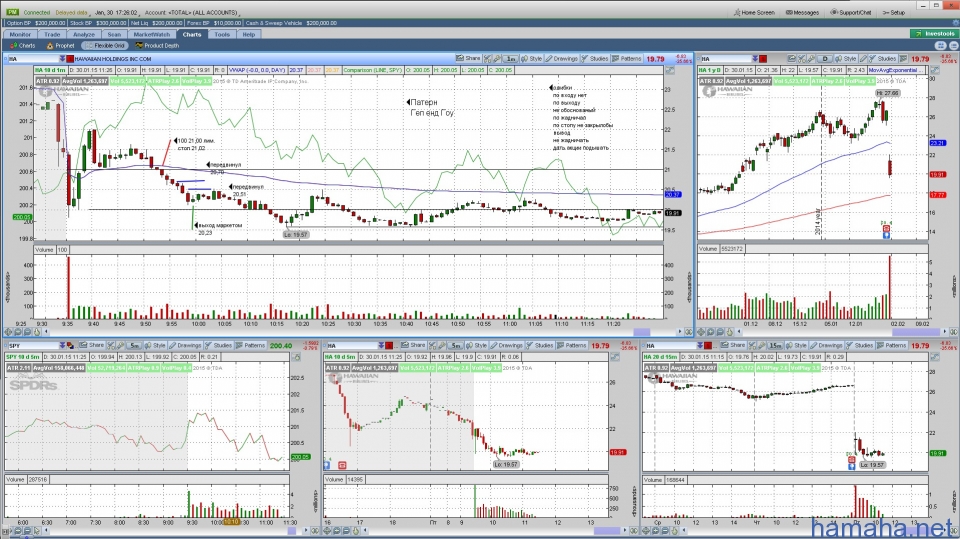Open Style menu in daily HA chart
960x539 pixels.
point(846,59)
